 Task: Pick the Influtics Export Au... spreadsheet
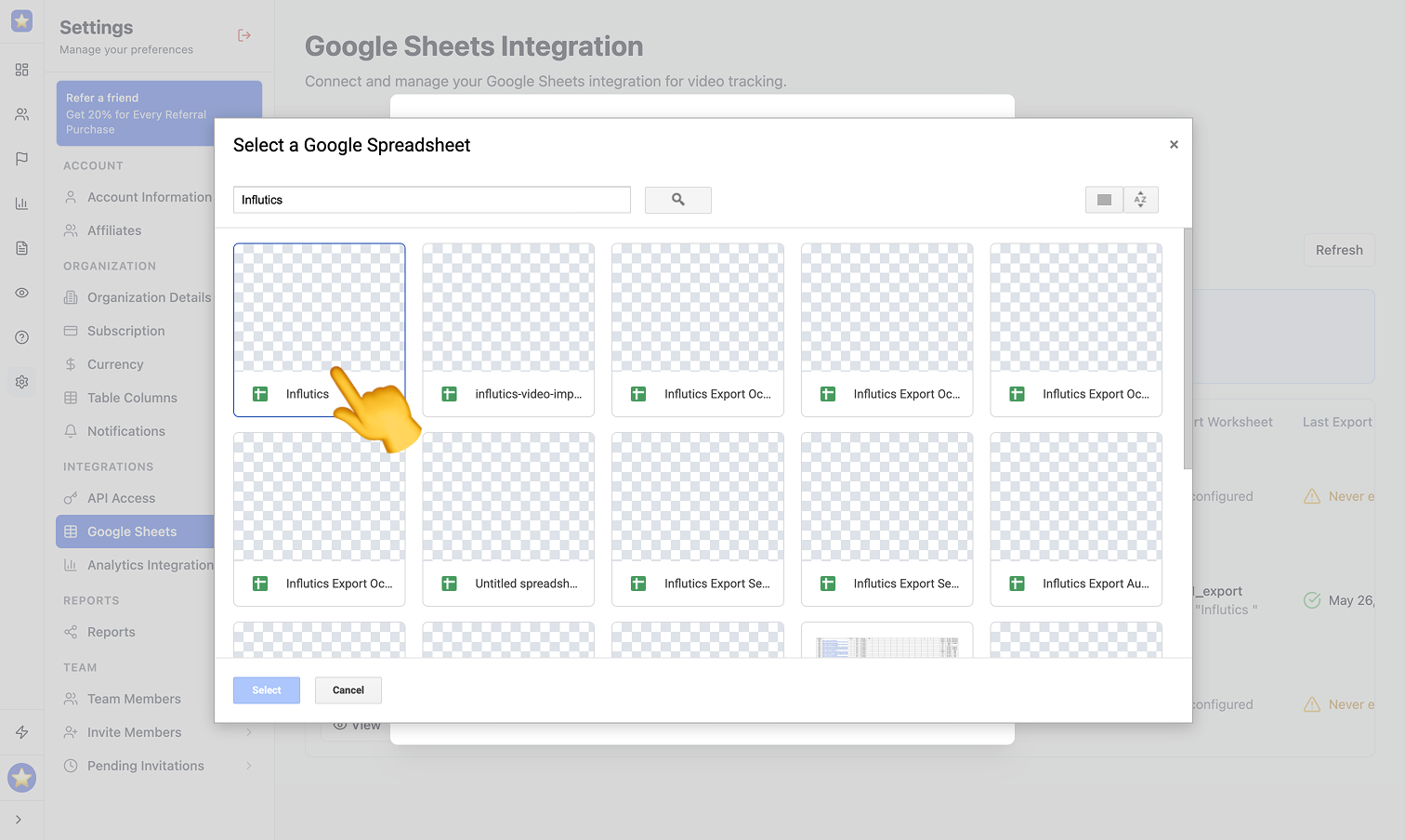click(x=1076, y=519)
